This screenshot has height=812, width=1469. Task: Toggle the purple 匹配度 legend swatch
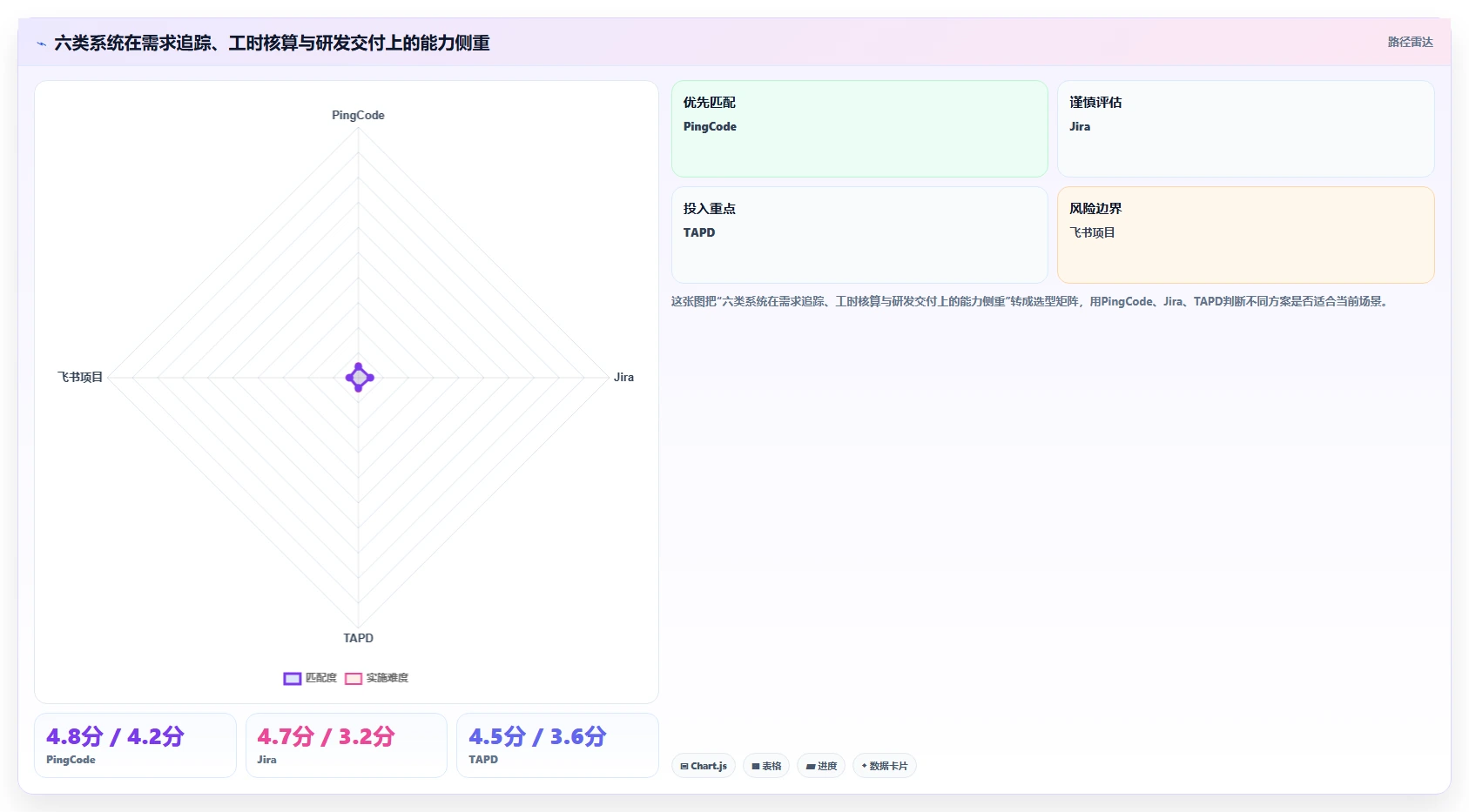pyautogui.click(x=293, y=679)
